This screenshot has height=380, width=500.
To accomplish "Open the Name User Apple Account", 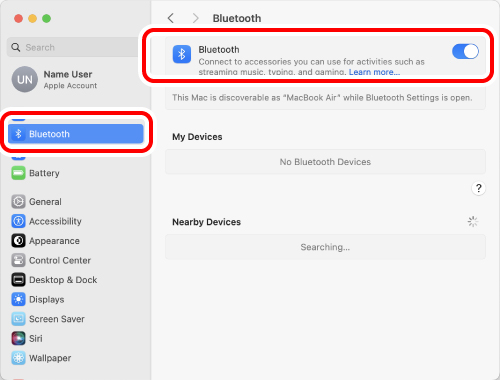I will tap(55, 80).
